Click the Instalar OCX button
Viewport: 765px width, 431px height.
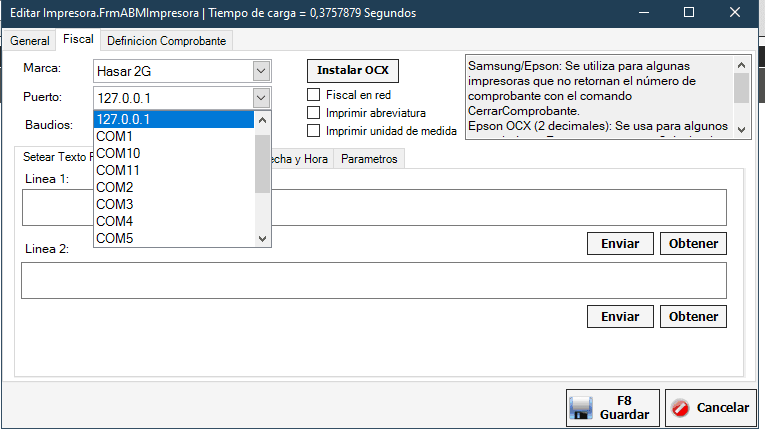click(x=352, y=71)
